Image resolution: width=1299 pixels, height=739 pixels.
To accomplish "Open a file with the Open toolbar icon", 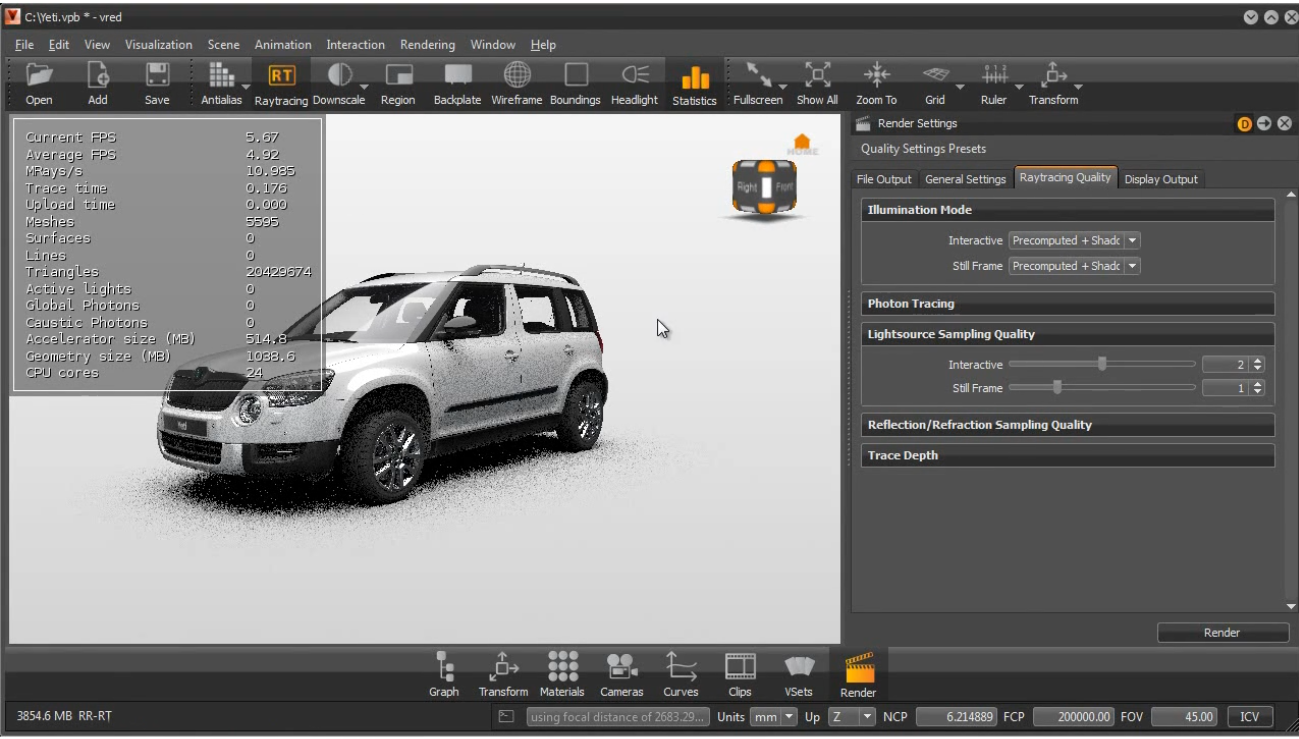I will [39, 83].
